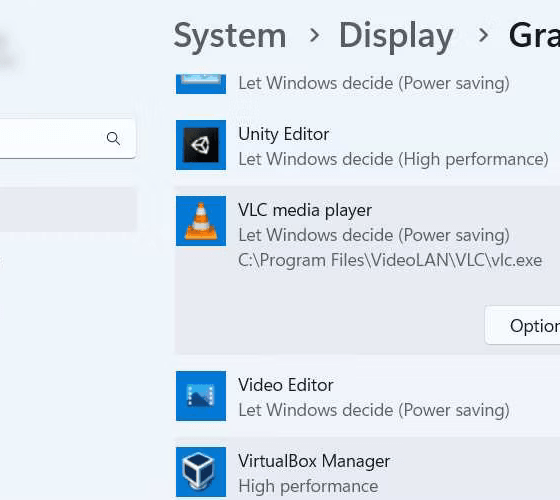Select the Video Editor entry title
This screenshot has height=500, width=560.
point(286,385)
